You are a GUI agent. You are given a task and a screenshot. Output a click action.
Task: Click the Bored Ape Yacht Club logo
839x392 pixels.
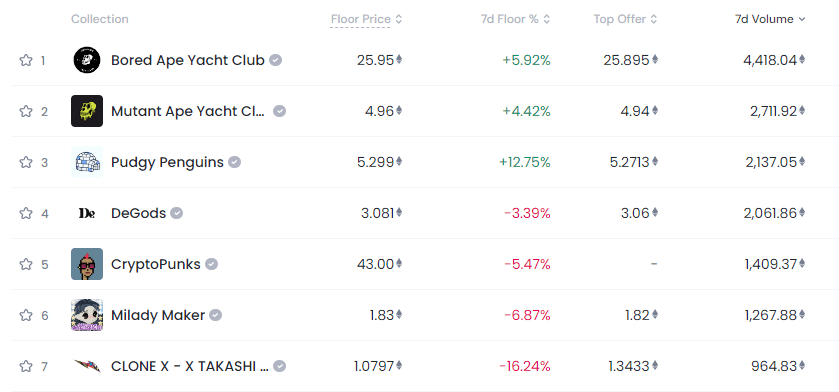pyautogui.click(x=87, y=60)
